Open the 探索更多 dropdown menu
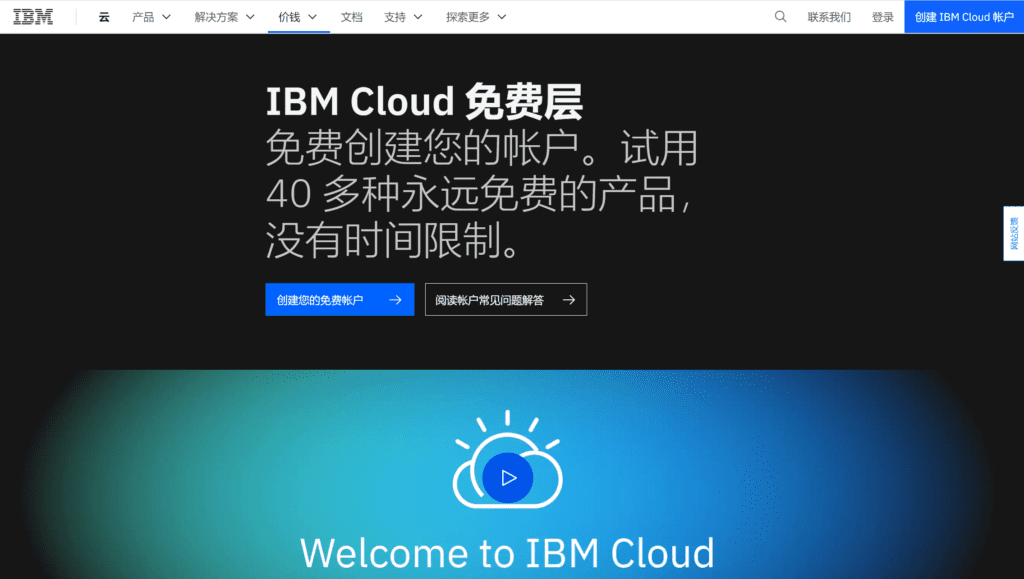1024x579 pixels. pyautogui.click(x=476, y=17)
